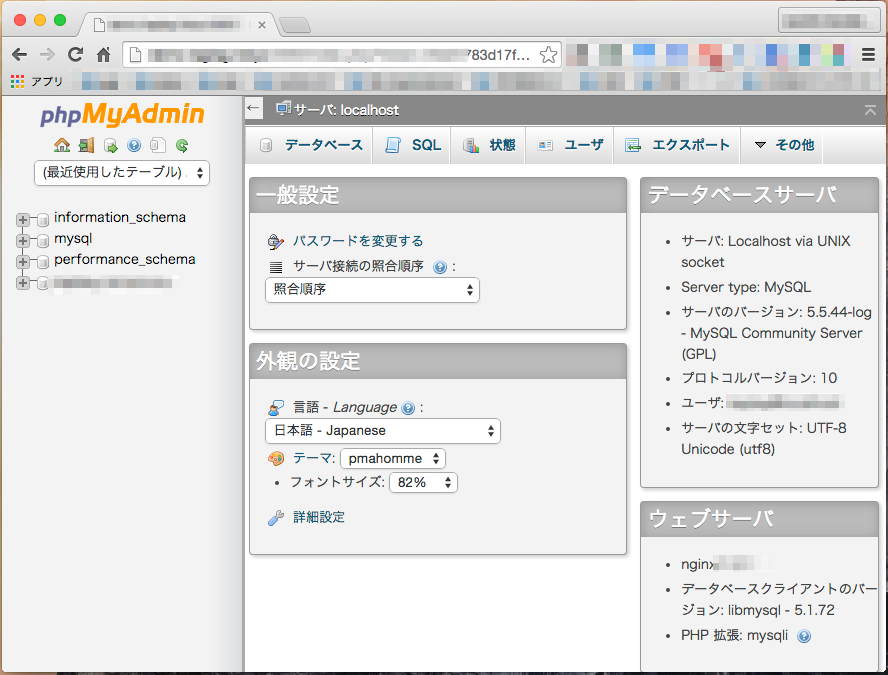Click パスワードを変更する link
Screen dimensions: 888x675
point(358,241)
